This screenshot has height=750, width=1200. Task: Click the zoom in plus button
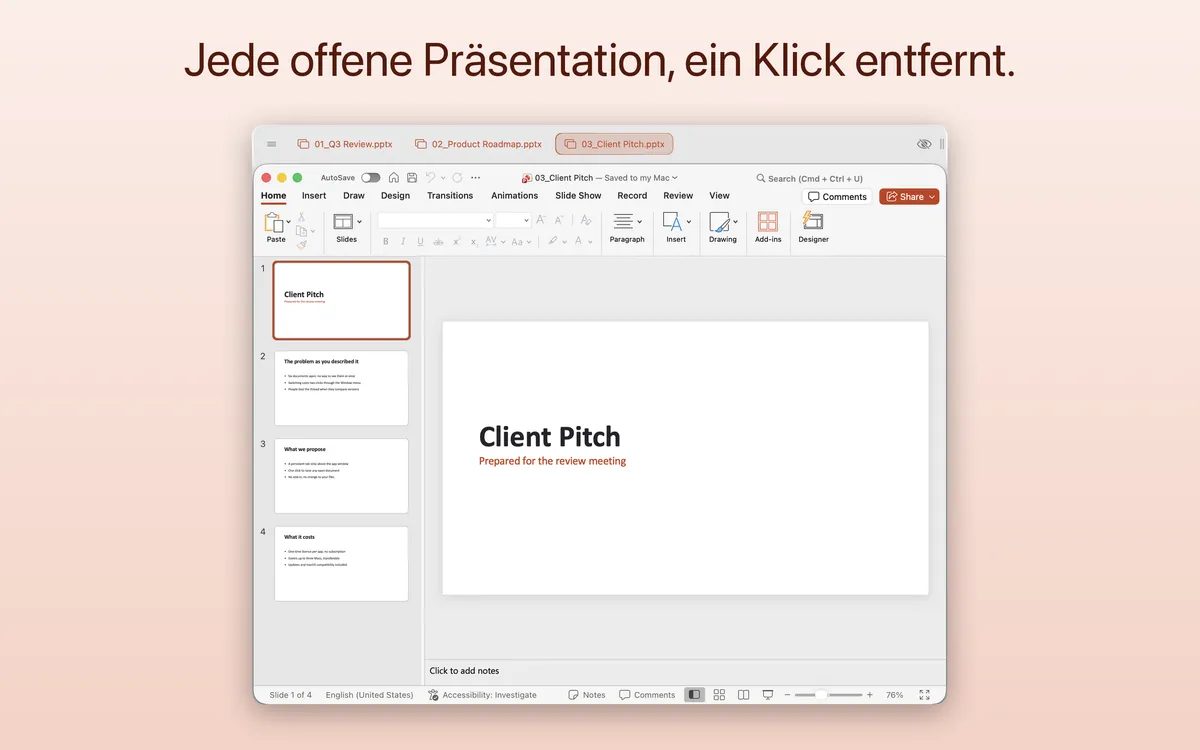869,695
